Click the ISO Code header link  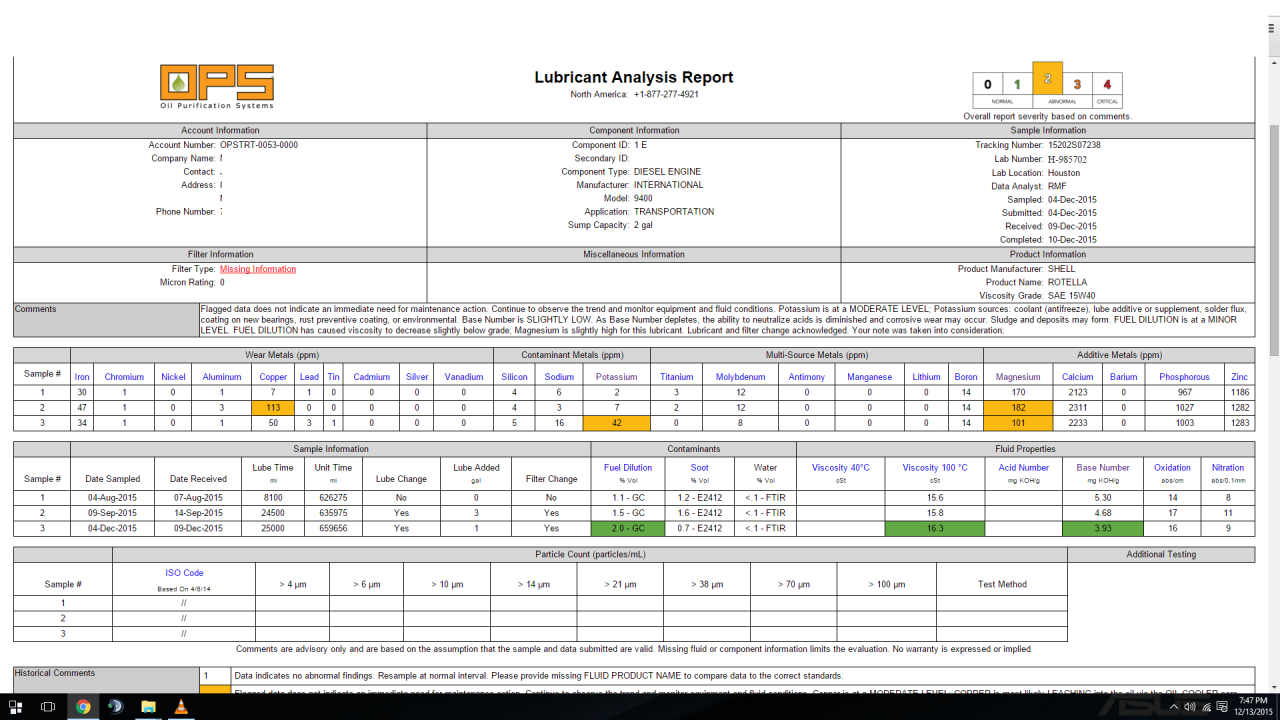coord(184,573)
